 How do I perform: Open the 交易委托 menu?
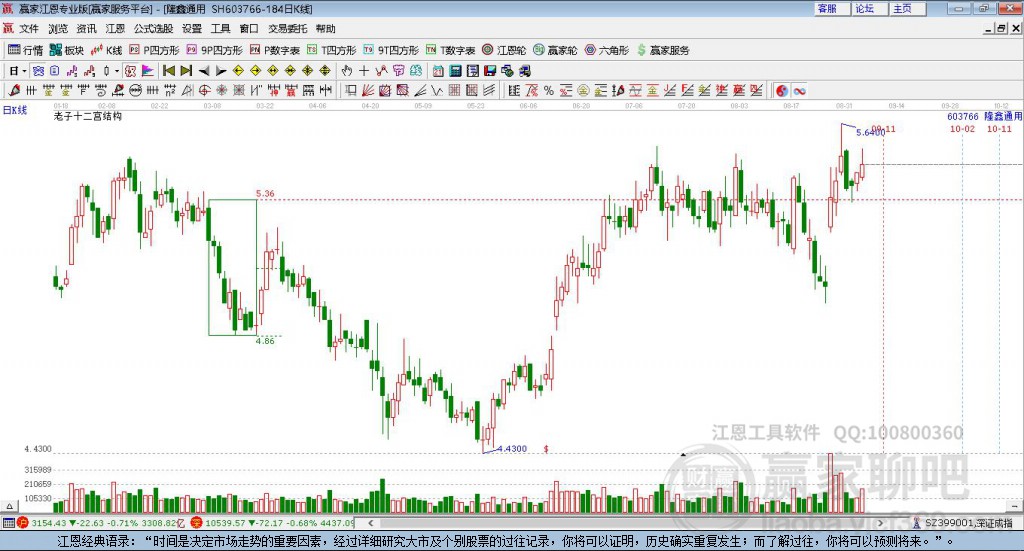[x=287, y=29]
